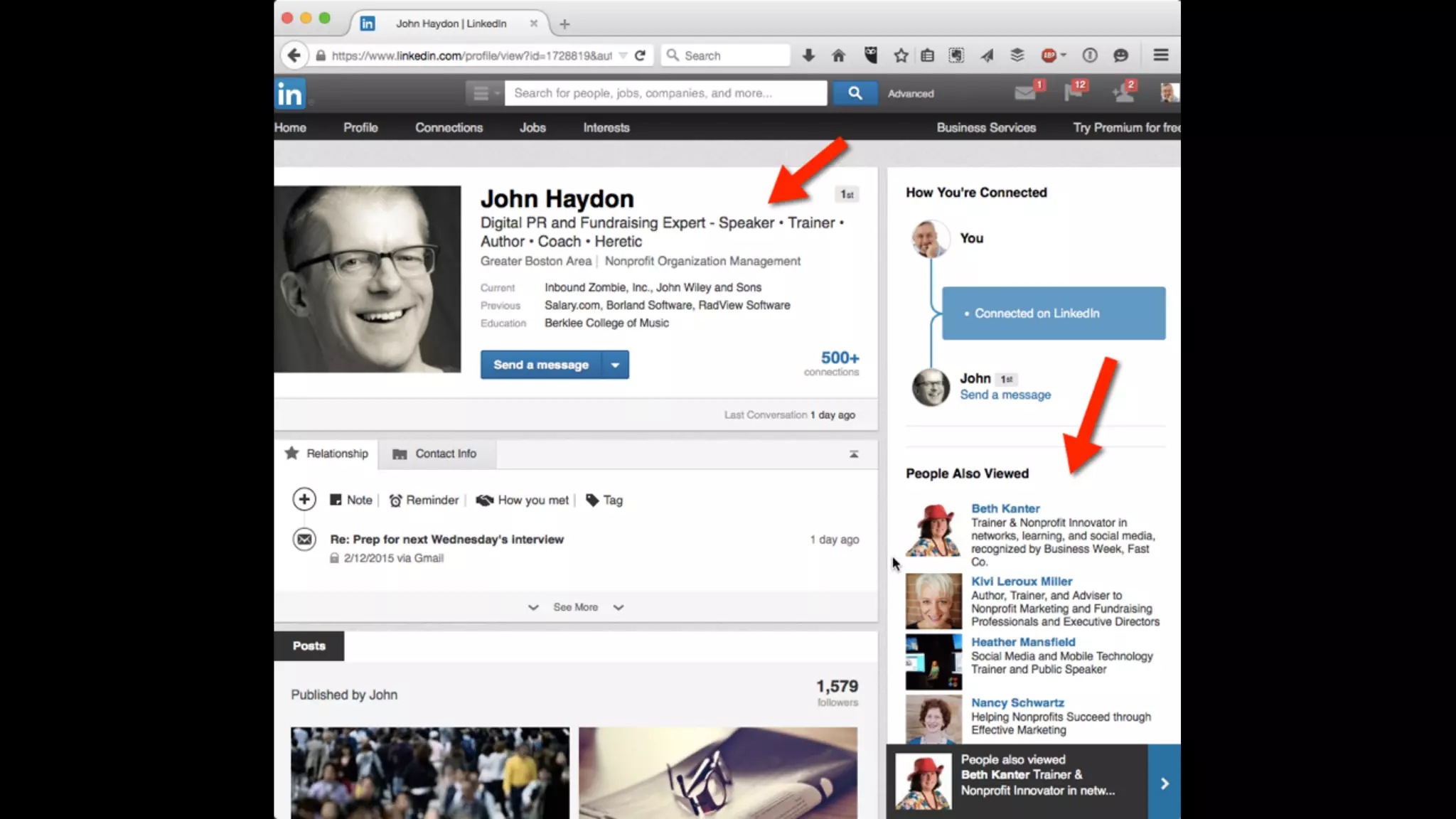Open the glasses on book post thumbnail
The height and width of the screenshot is (819, 1456).
[x=718, y=773]
